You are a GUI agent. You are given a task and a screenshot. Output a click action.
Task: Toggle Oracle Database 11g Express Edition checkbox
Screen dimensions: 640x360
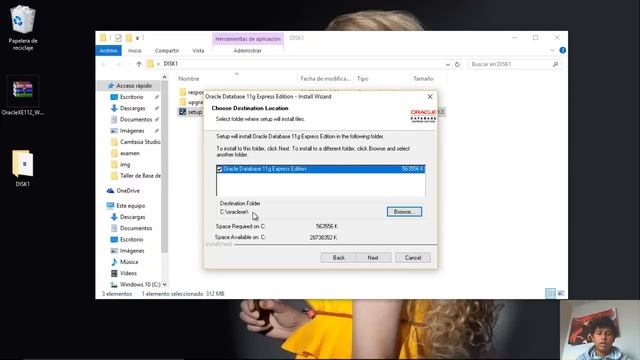[220, 169]
